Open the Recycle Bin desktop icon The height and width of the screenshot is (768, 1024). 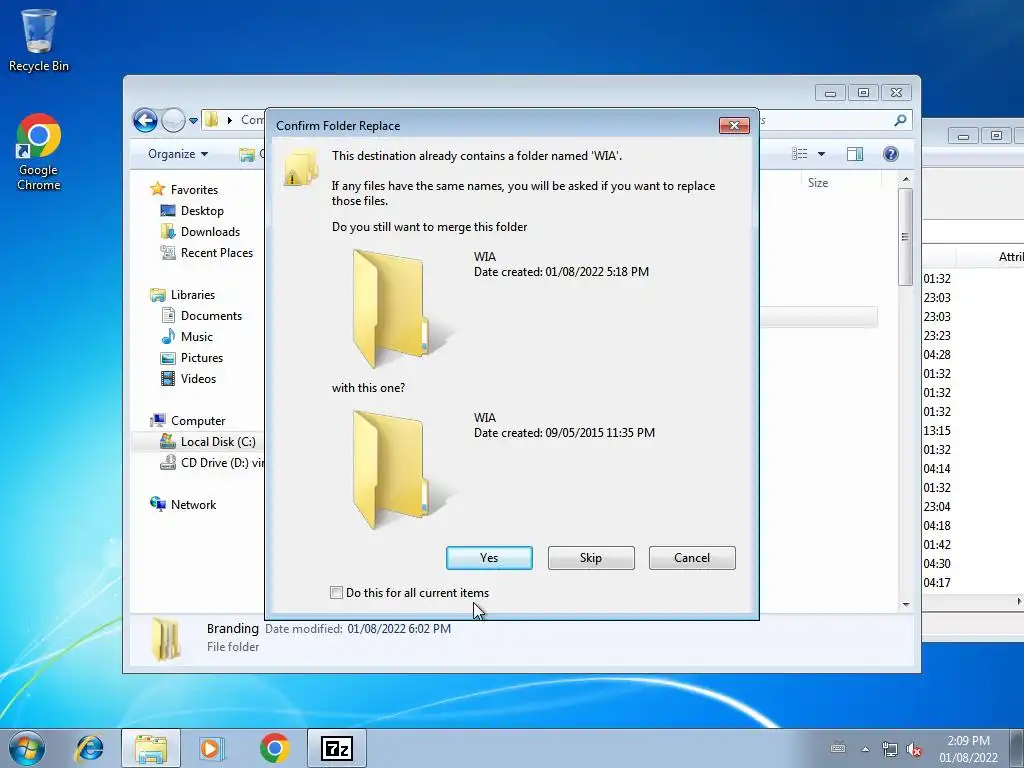(x=39, y=39)
